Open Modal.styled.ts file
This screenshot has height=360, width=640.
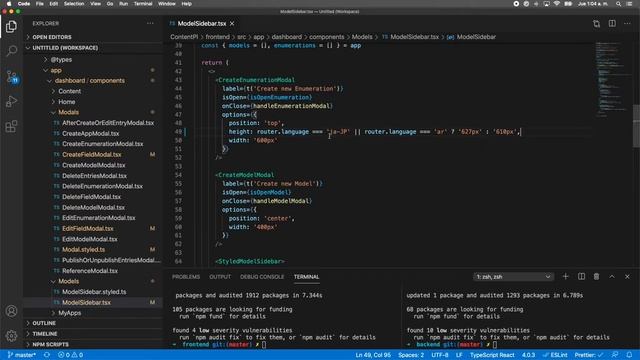pos(83,250)
